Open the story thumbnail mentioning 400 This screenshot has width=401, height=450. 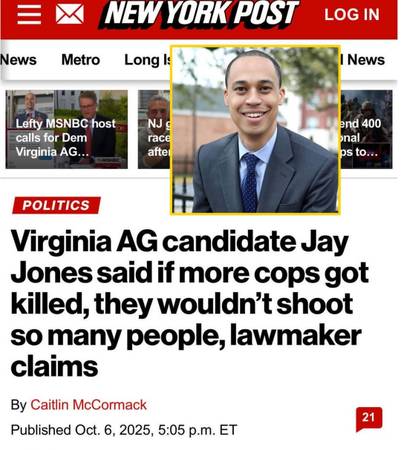click(x=366, y=129)
